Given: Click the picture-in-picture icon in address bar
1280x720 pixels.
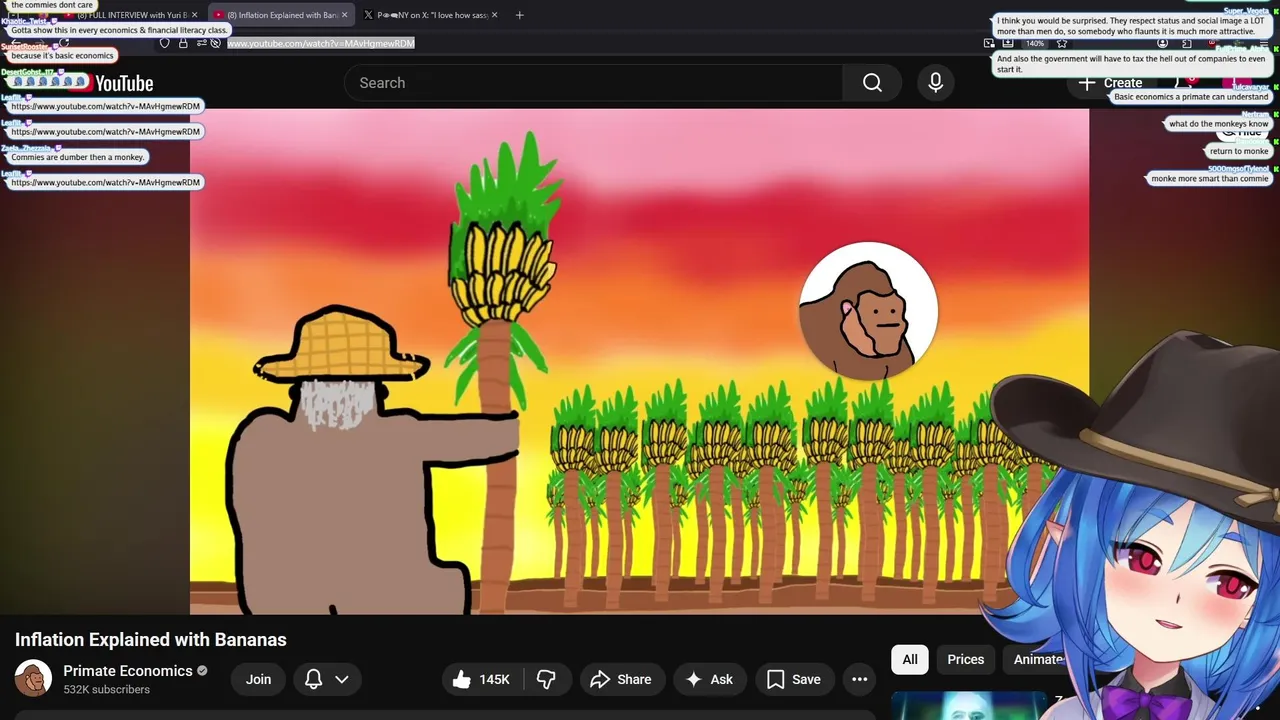Looking at the screenshot, I should point(989,43).
